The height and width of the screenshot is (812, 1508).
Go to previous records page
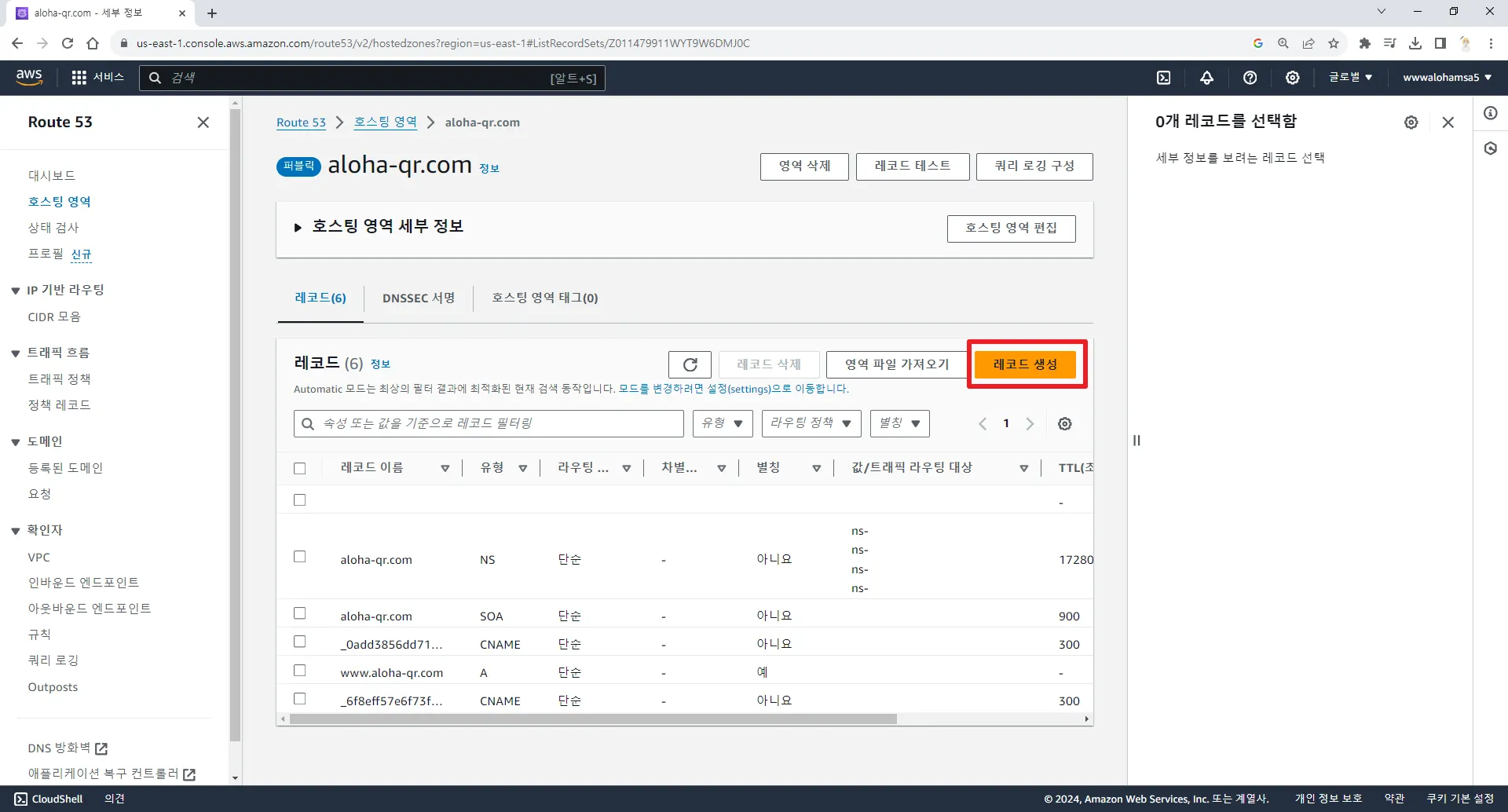pyautogui.click(x=983, y=424)
